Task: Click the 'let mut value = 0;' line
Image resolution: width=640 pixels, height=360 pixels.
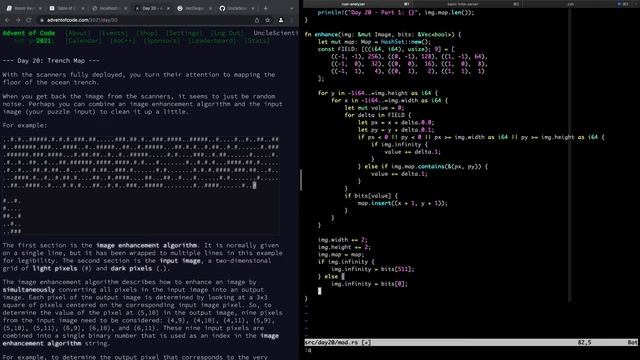Action: [374, 108]
